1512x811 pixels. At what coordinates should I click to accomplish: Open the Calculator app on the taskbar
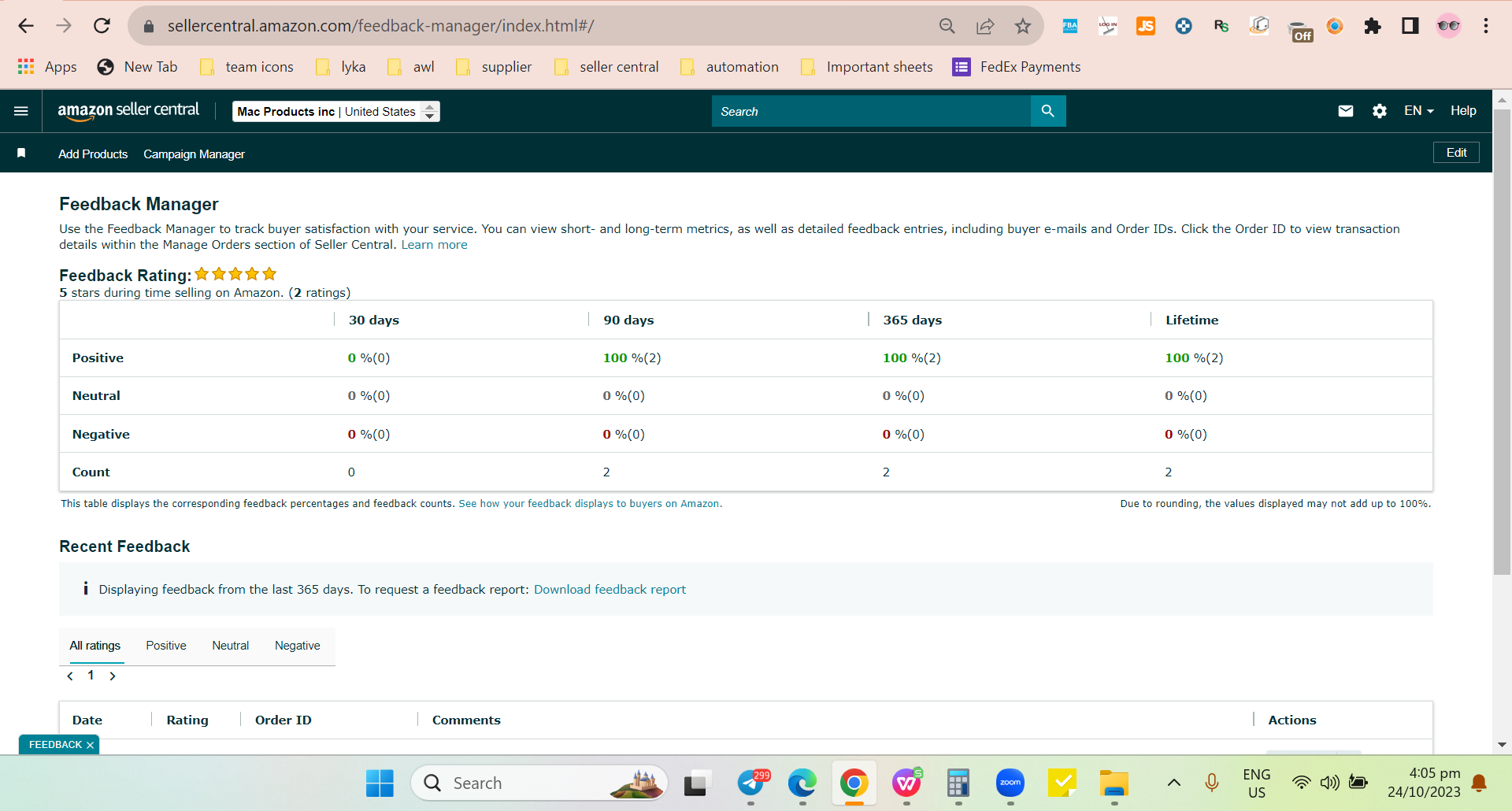(958, 783)
